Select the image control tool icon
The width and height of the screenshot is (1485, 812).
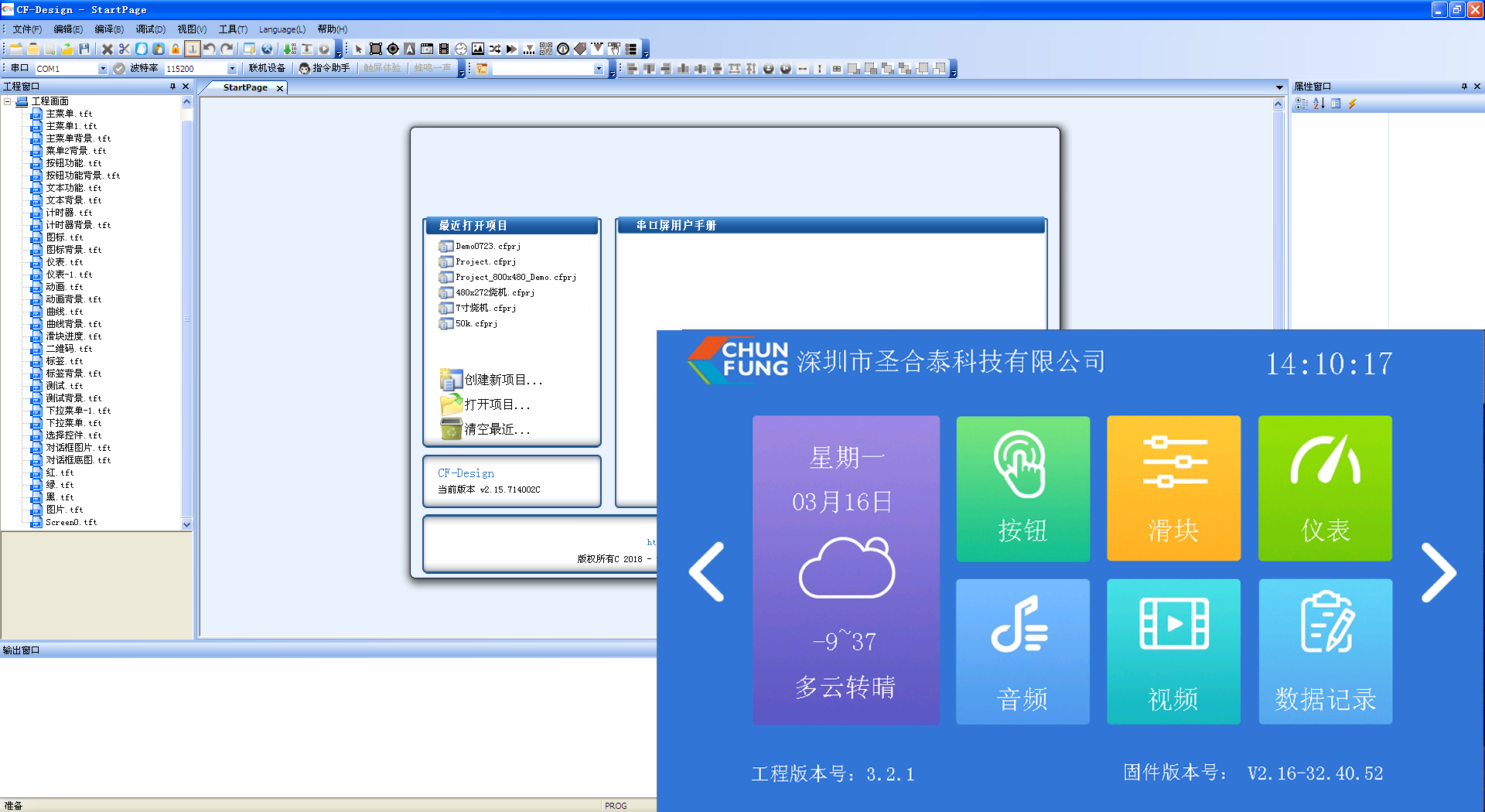point(478,49)
